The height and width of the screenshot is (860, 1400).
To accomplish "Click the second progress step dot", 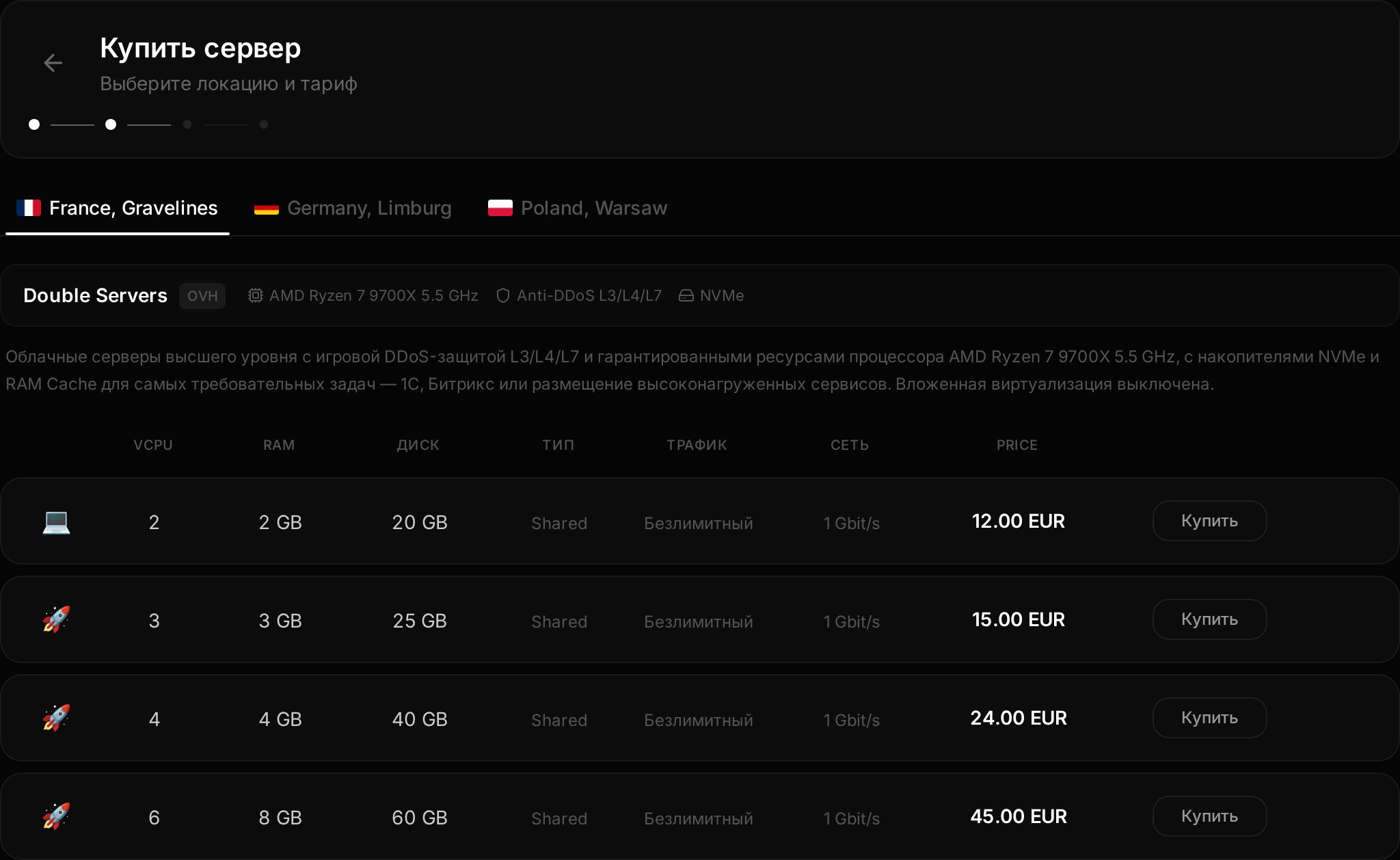I will pyautogui.click(x=111, y=124).
